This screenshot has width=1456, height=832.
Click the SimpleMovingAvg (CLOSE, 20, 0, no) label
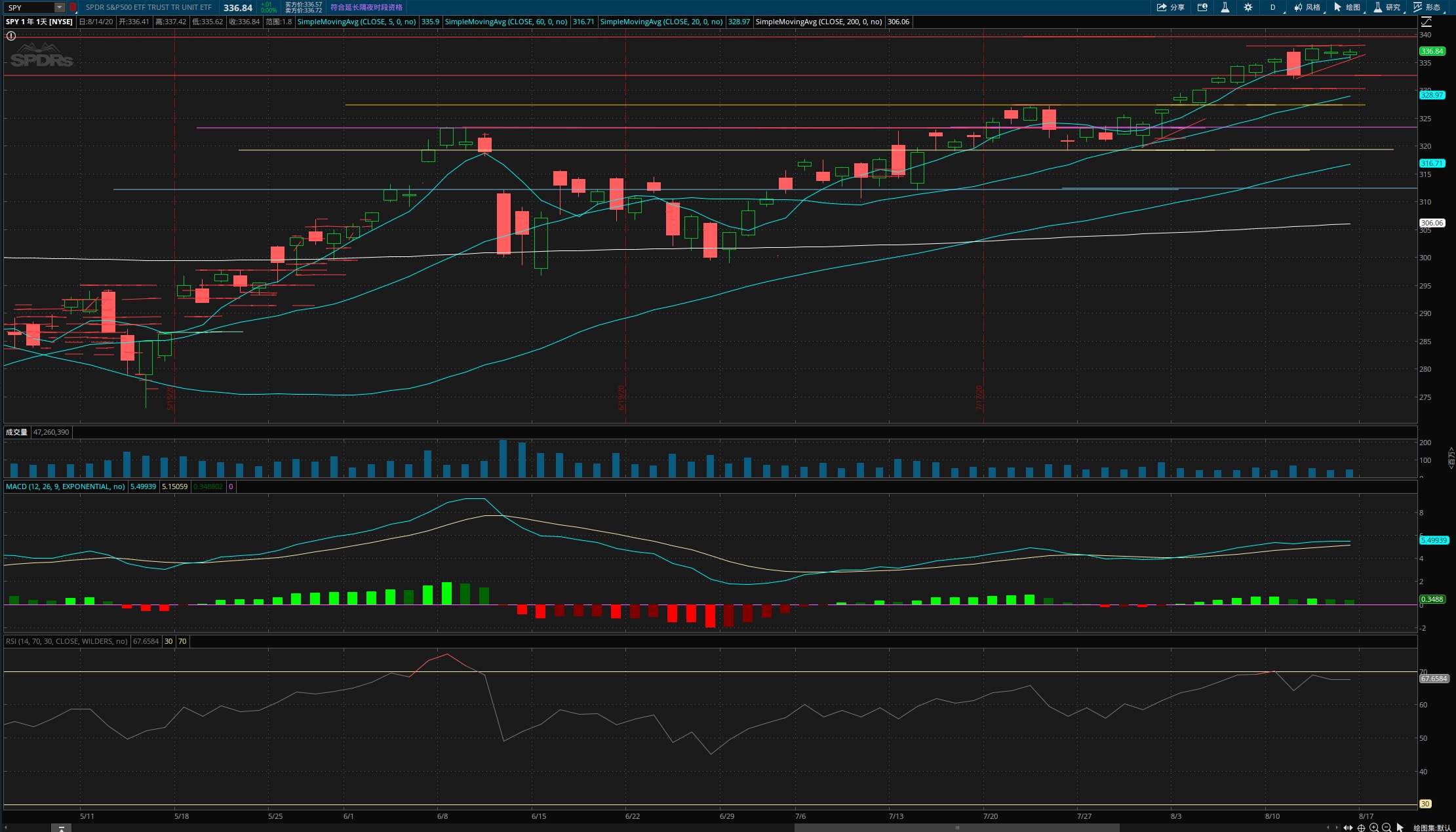[661, 22]
